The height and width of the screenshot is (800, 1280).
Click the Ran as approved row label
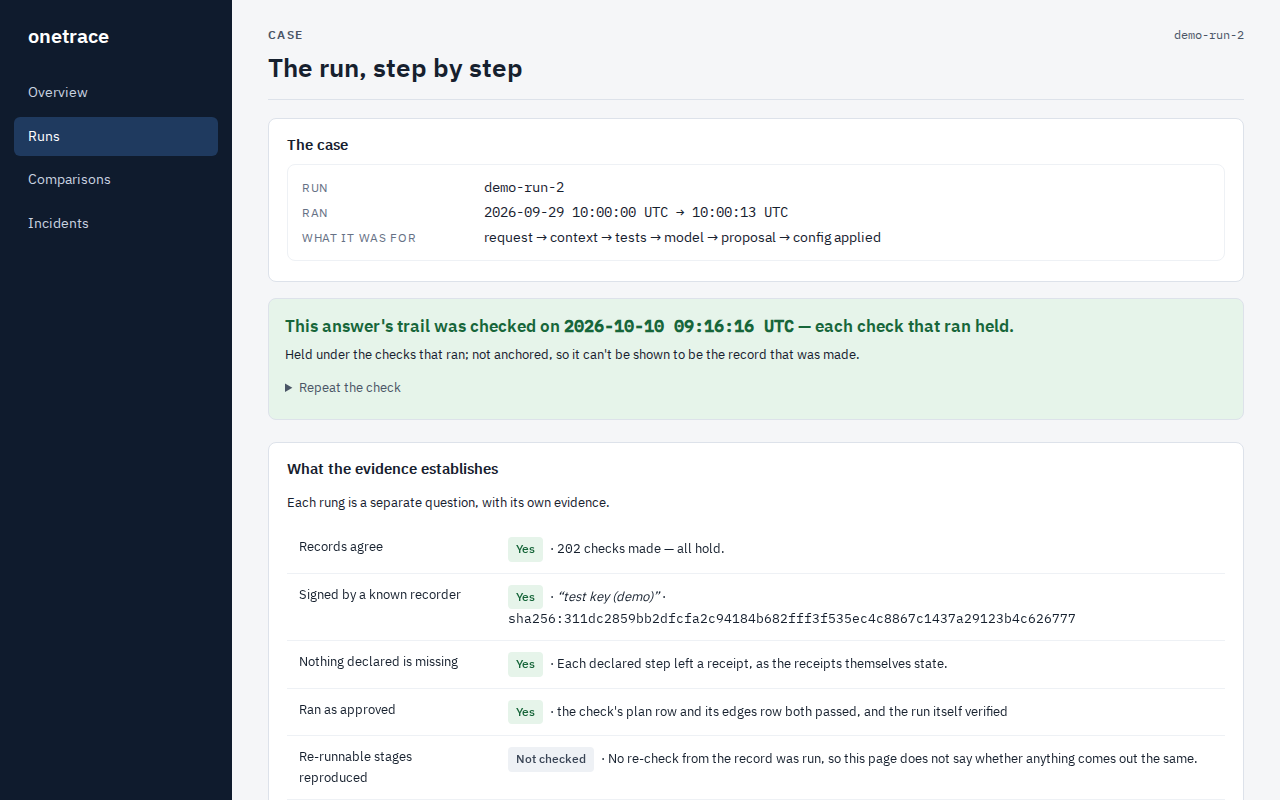pos(347,710)
